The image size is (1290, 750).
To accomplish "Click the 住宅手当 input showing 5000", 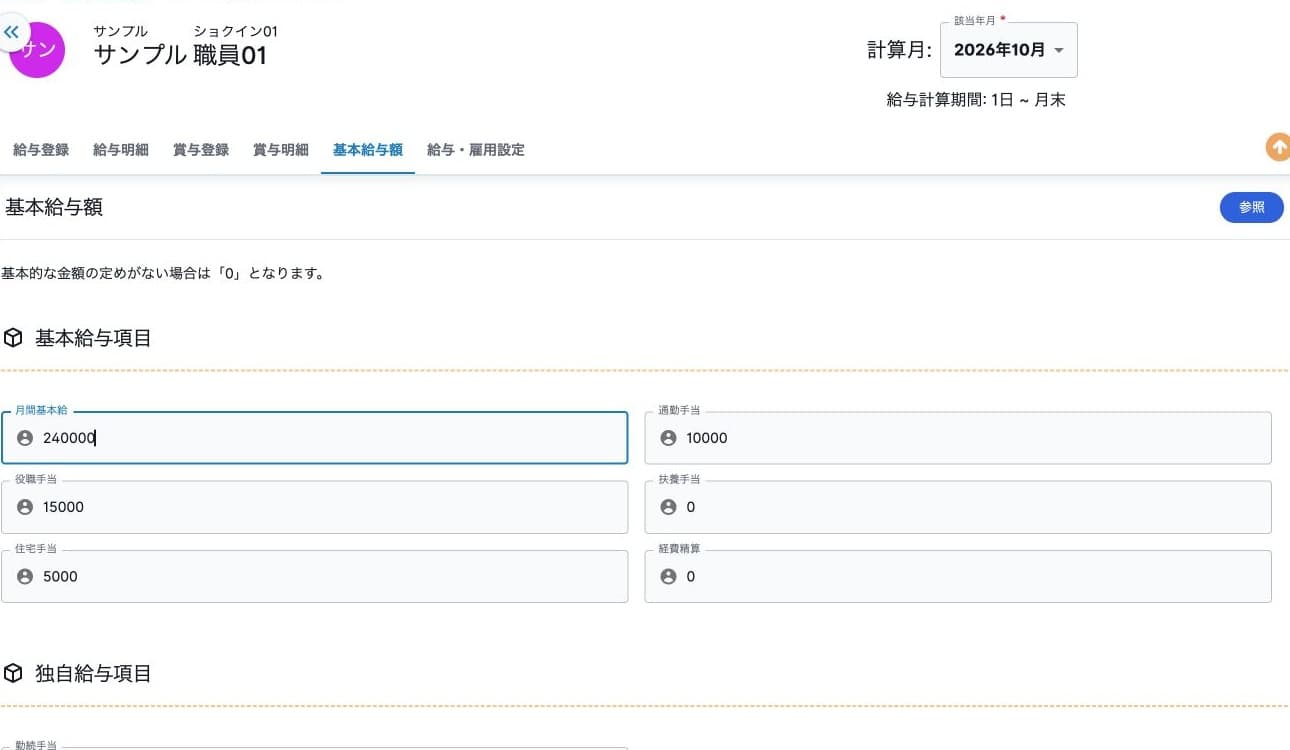I will point(315,576).
